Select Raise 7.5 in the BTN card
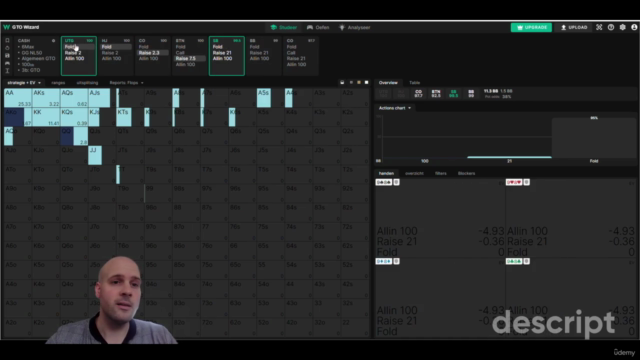This screenshot has width=640, height=360. point(189,58)
